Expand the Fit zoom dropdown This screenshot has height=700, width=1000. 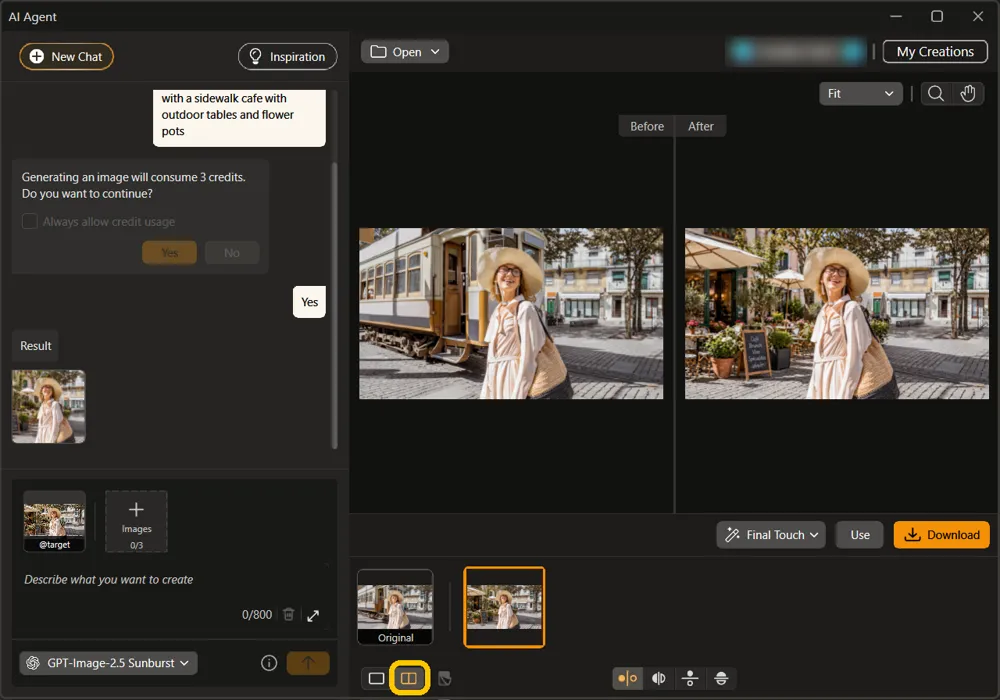(860, 94)
